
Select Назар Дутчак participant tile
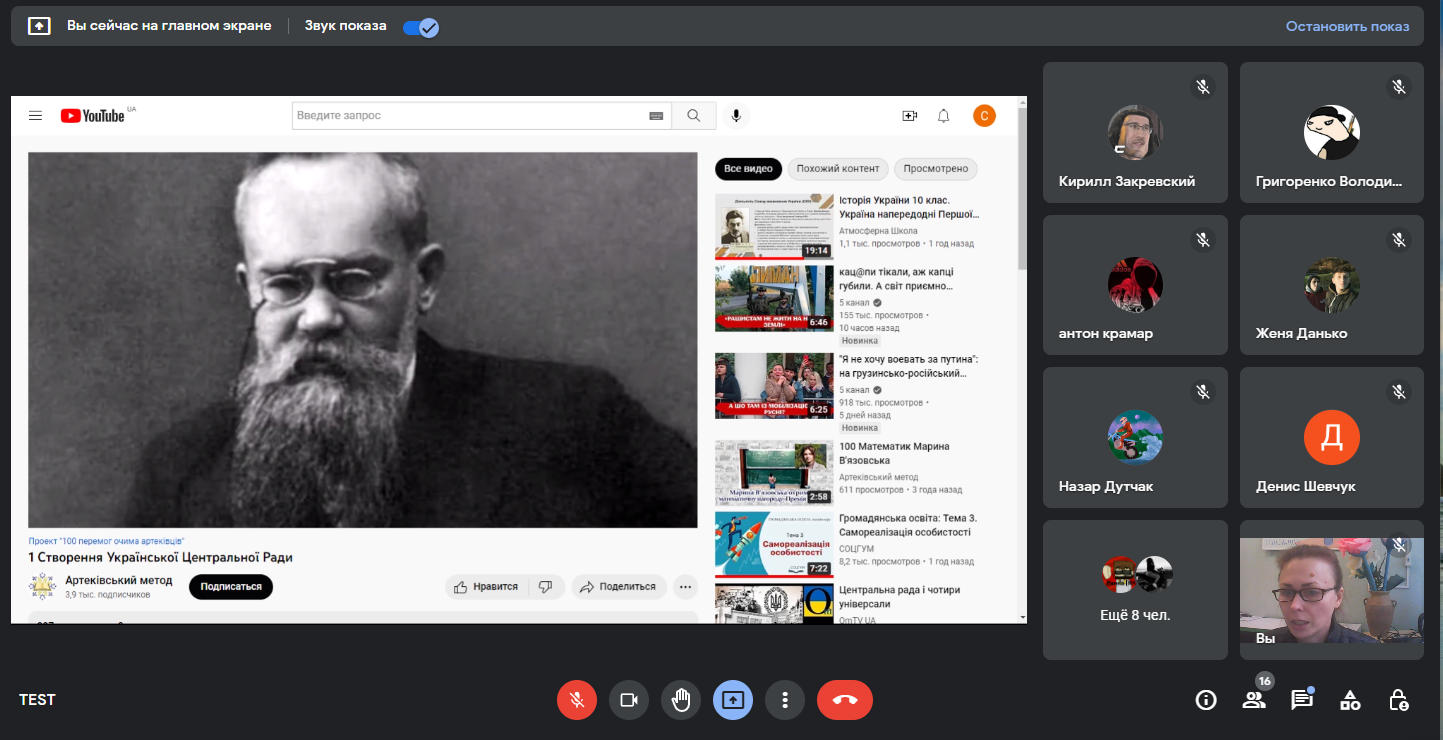[1135, 438]
